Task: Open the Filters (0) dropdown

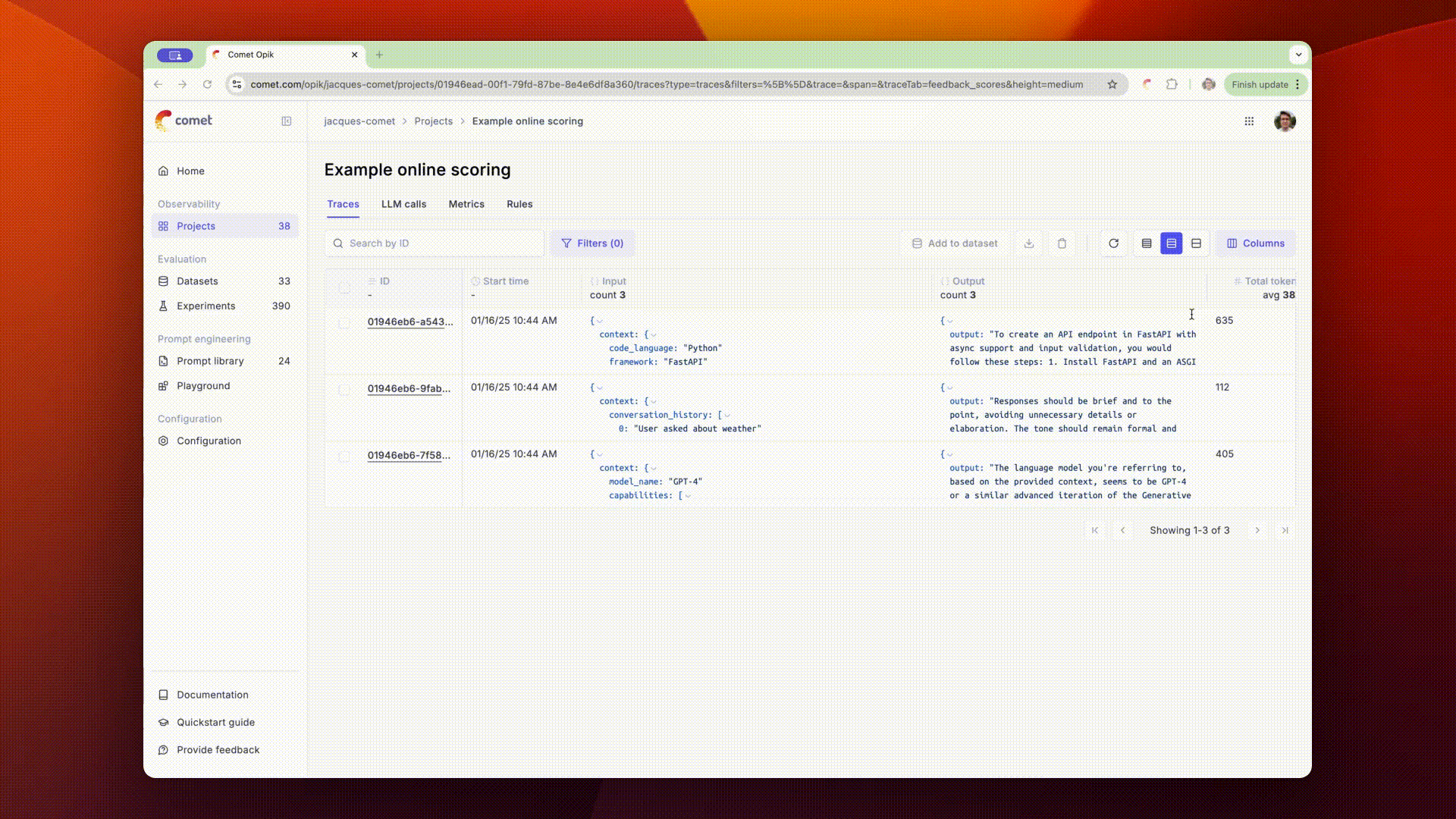Action: 592,243
